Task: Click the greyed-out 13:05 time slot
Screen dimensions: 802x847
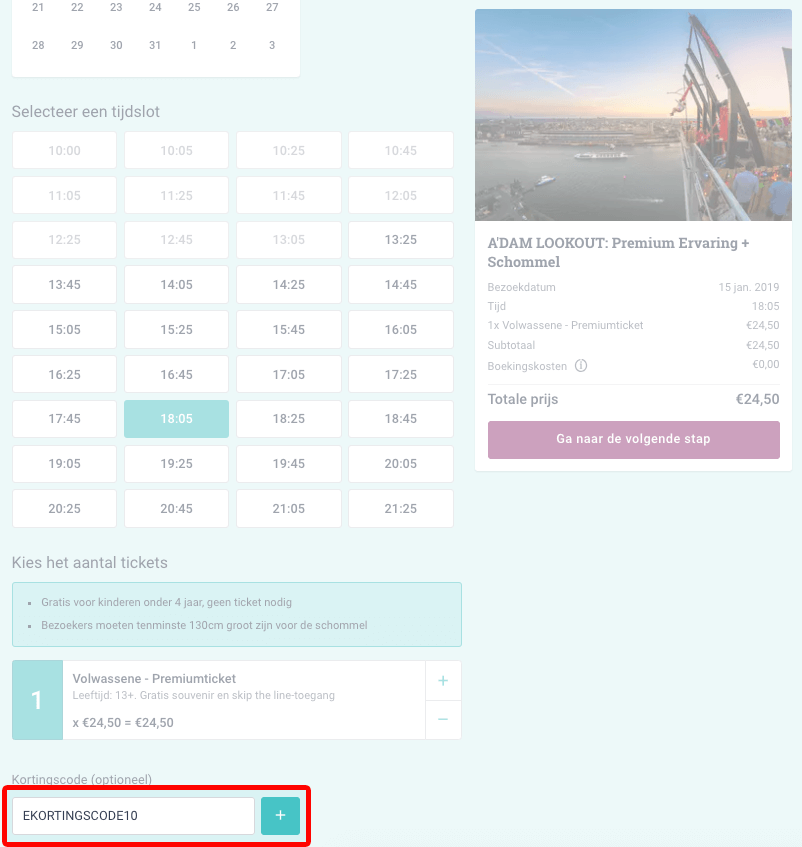Action: point(289,240)
